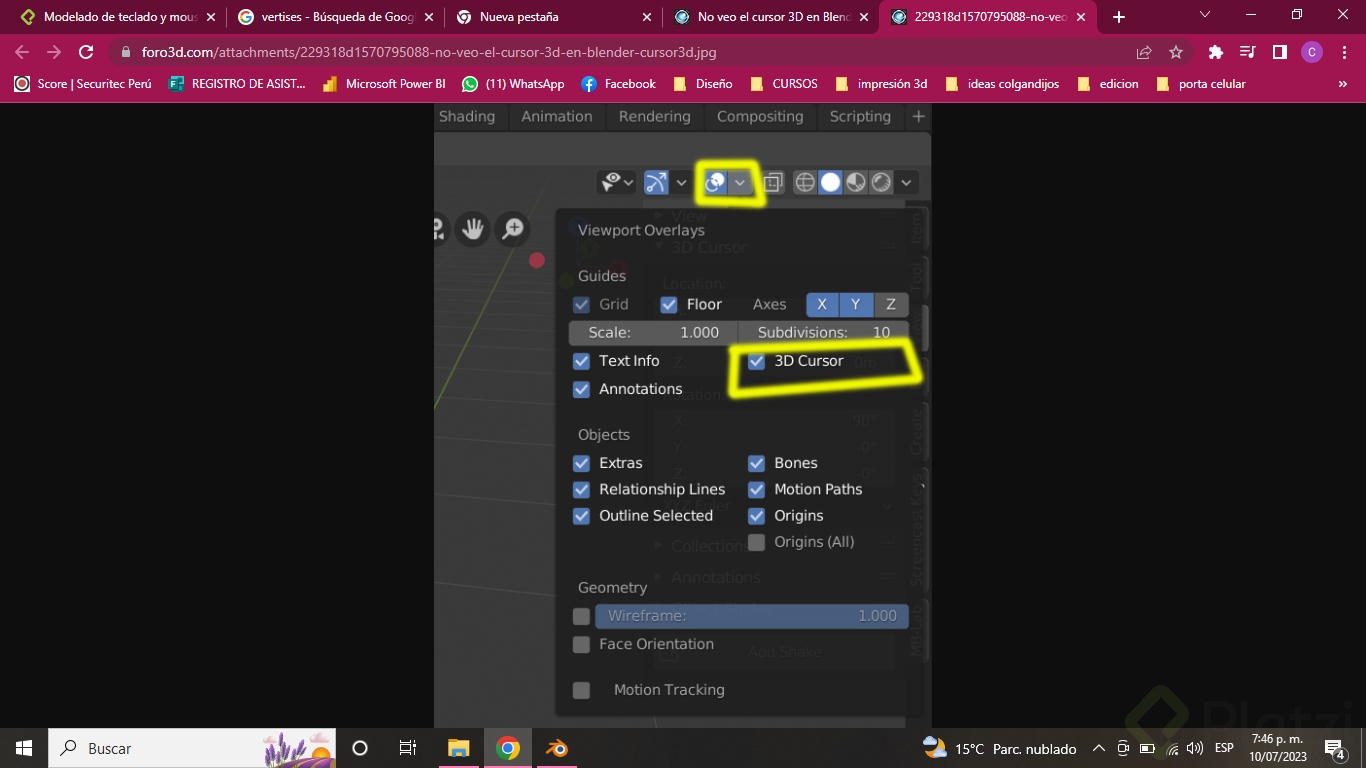
Task: Enable the Wireframe geometry checkbox
Action: tap(581, 616)
